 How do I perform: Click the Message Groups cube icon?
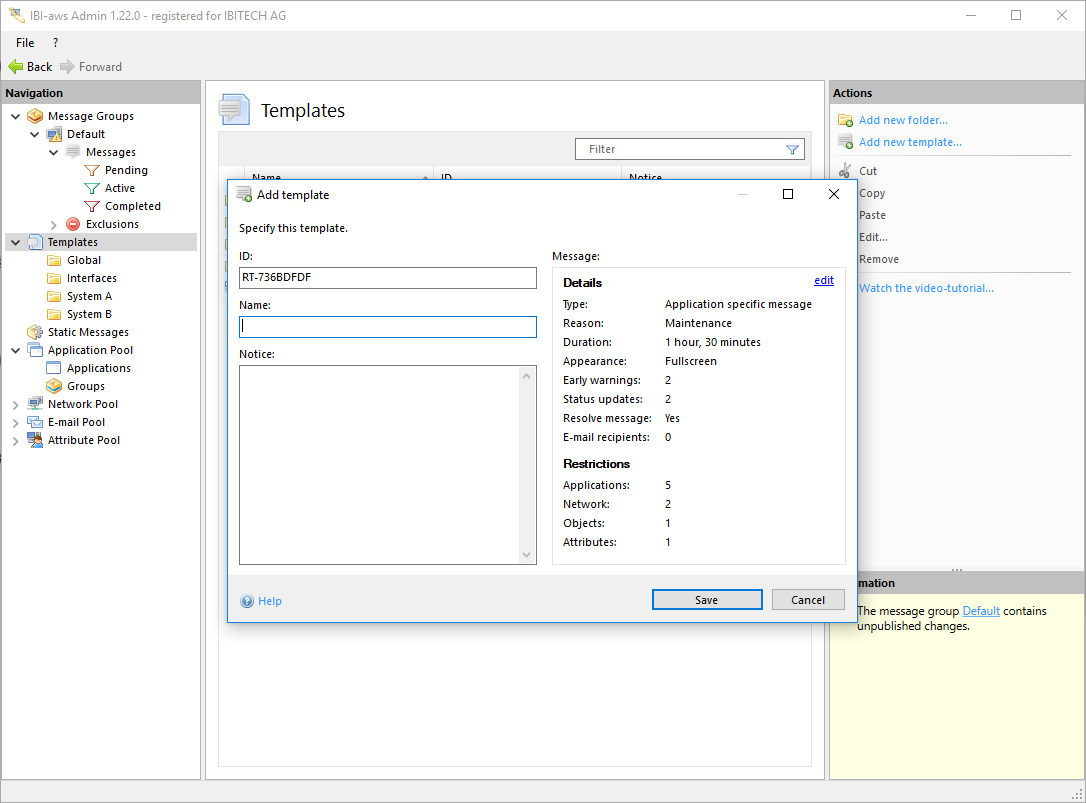coord(35,116)
